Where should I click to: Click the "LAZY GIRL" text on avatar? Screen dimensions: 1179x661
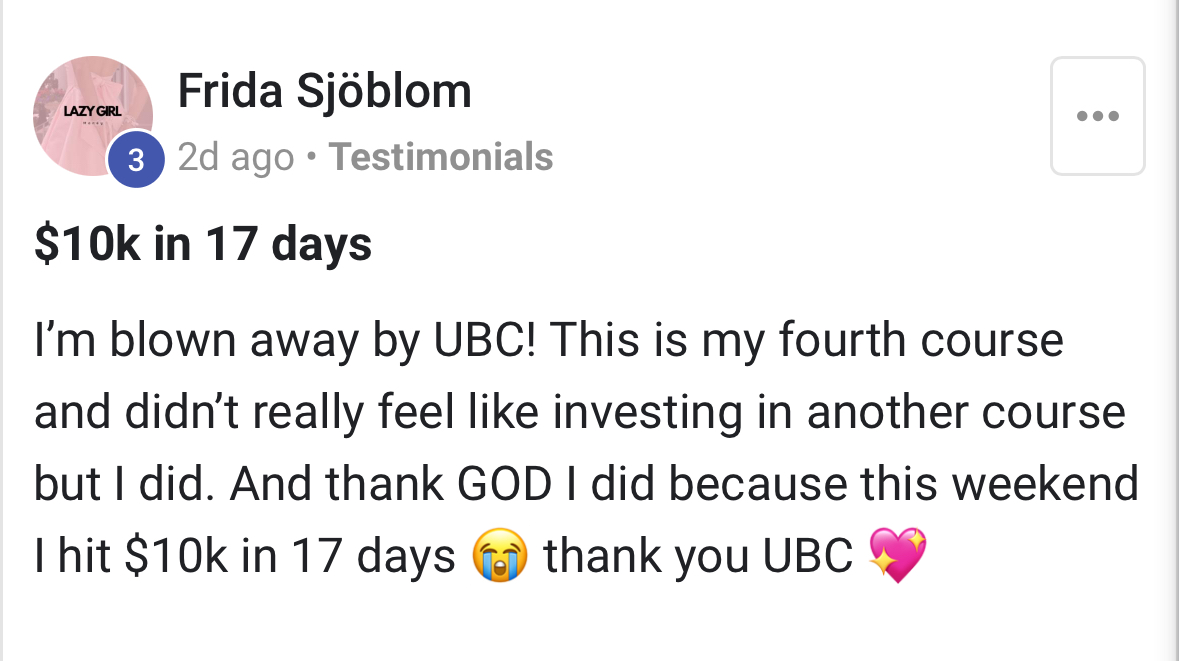coord(92,111)
